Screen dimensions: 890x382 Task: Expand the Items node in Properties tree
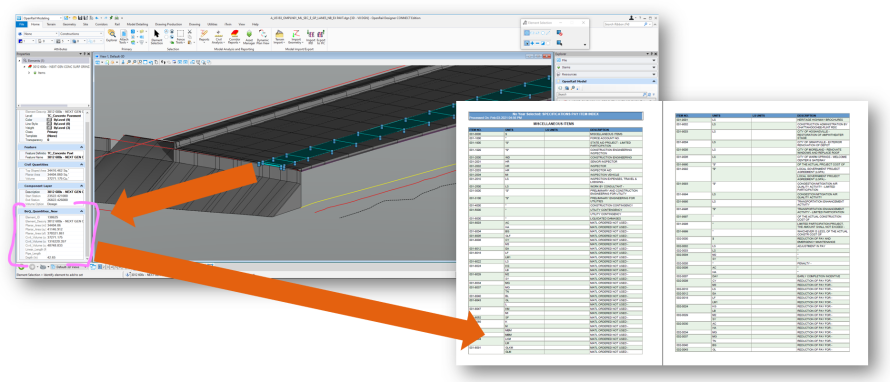pos(28,73)
